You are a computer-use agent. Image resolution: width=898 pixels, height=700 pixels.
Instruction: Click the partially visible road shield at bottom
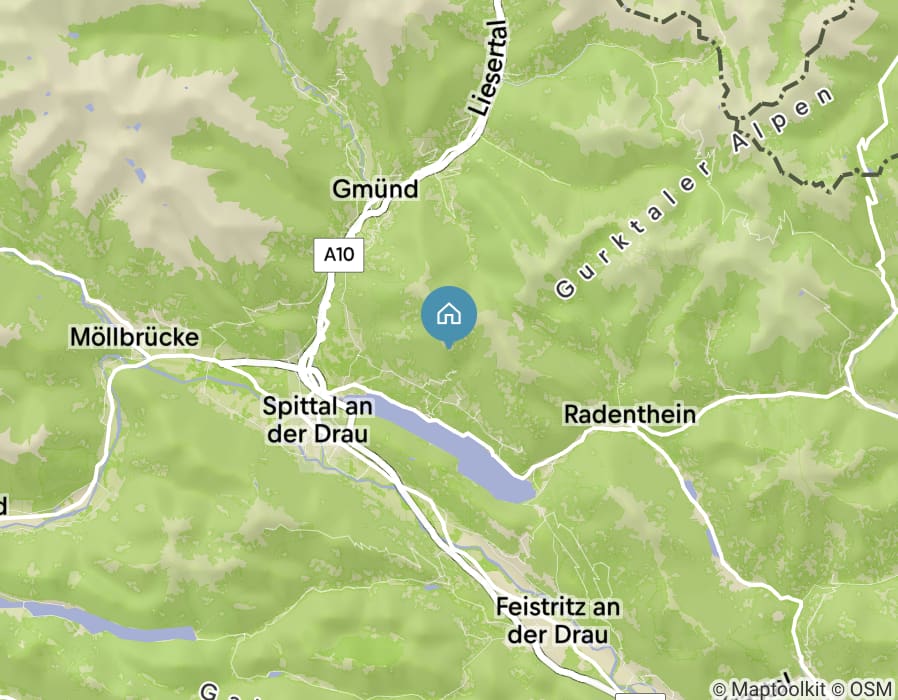tap(640, 697)
